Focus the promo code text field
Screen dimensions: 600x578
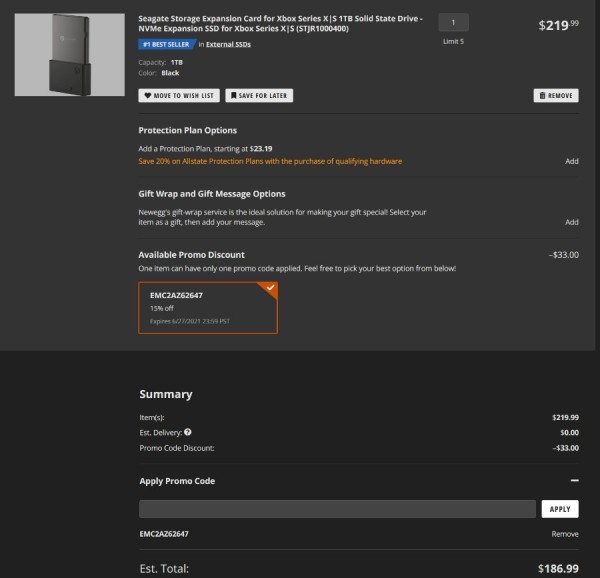point(337,509)
